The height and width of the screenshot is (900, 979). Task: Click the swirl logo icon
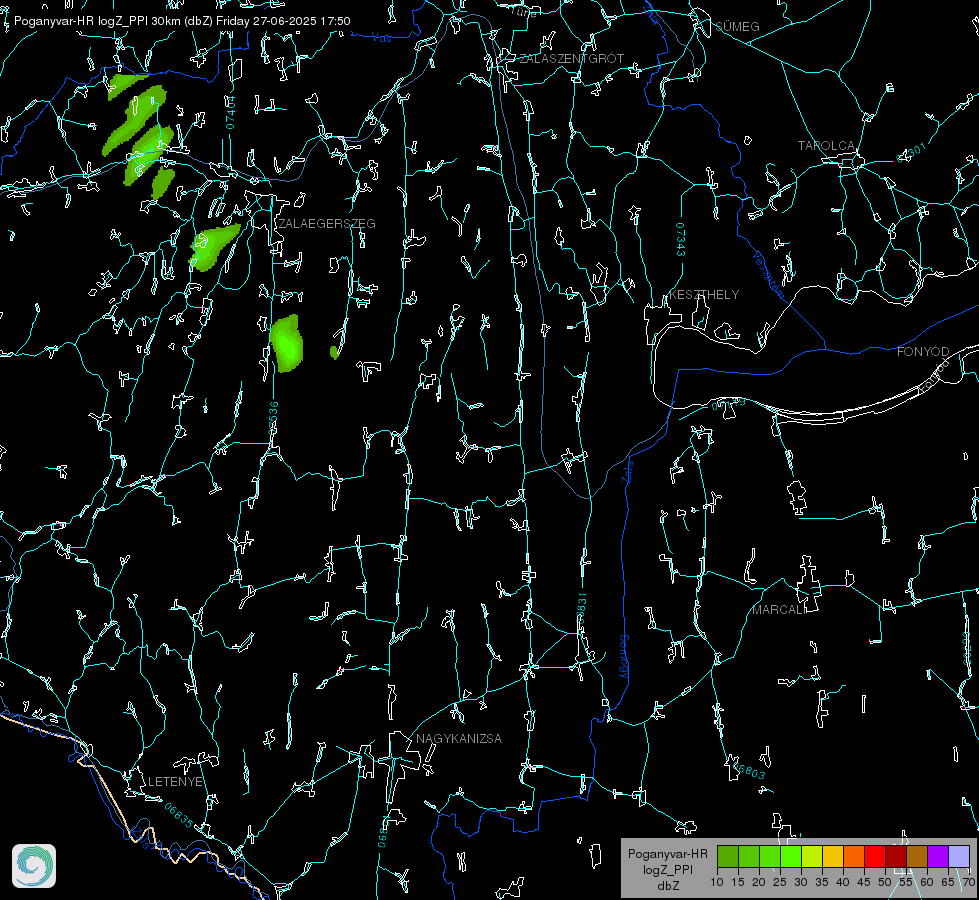[34, 866]
